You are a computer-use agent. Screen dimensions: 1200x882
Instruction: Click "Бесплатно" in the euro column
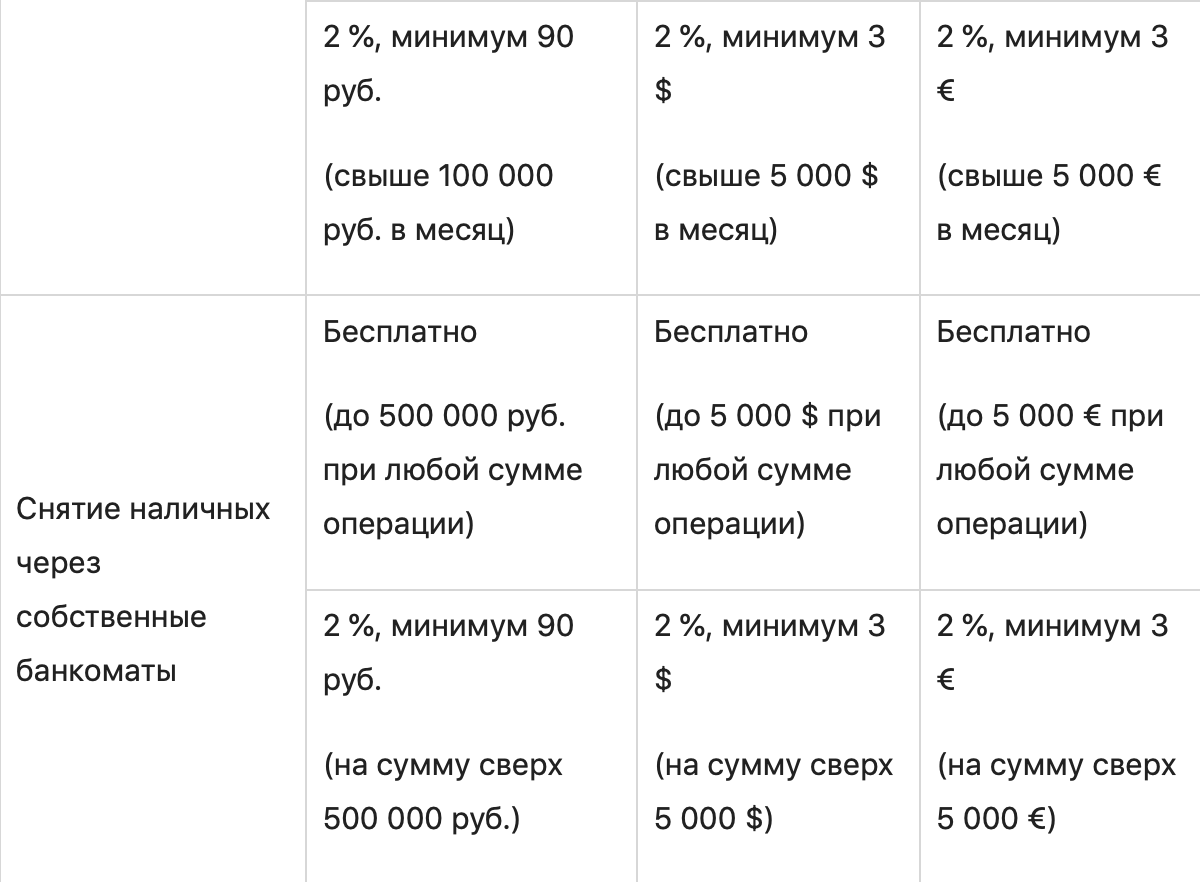(x=1013, y=331)
